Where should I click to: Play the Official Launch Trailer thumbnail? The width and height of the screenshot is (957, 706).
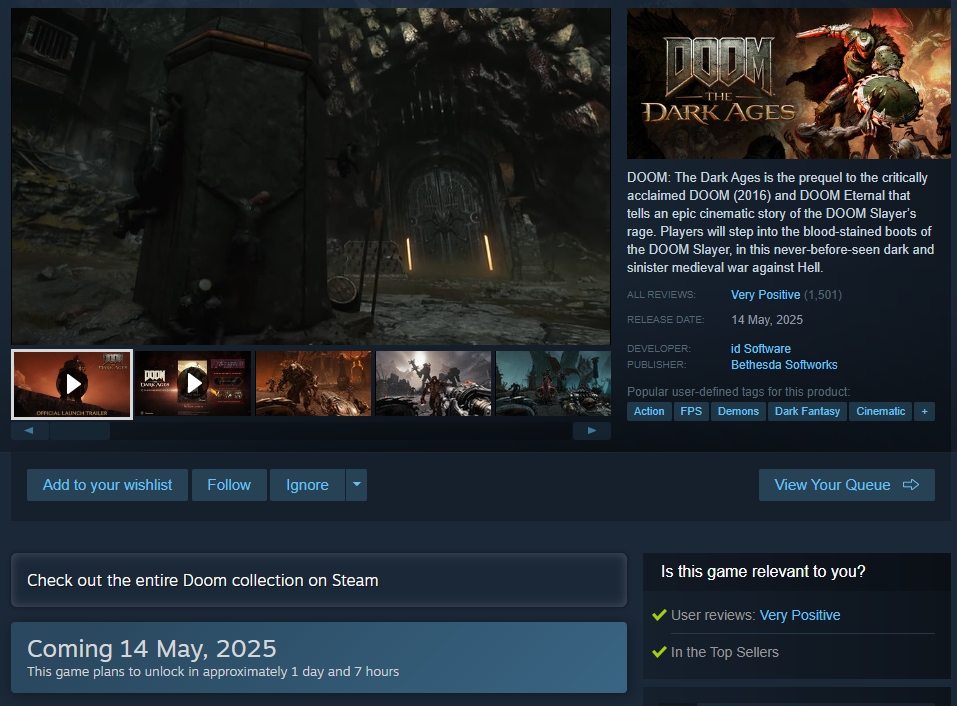point(72,384)
